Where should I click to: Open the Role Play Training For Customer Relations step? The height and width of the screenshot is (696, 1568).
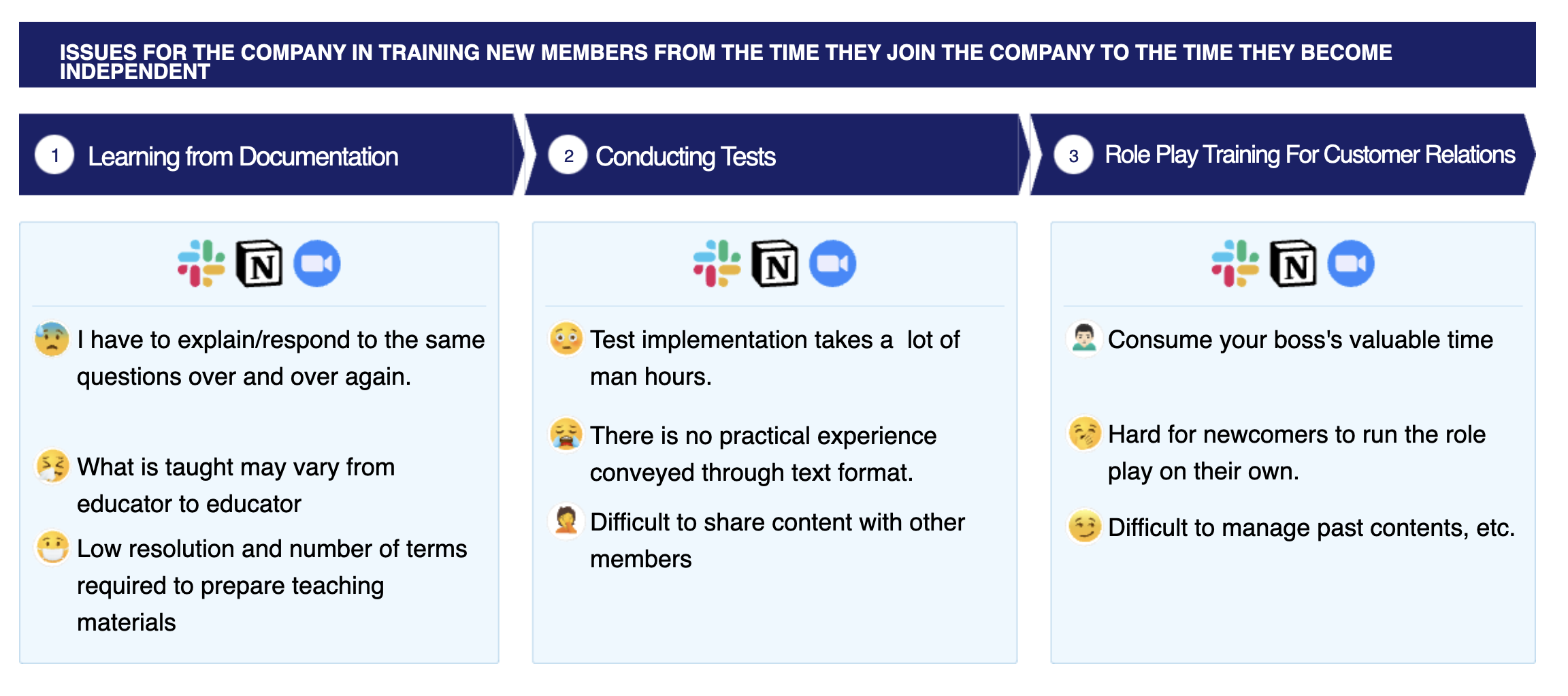[1283, 155]
